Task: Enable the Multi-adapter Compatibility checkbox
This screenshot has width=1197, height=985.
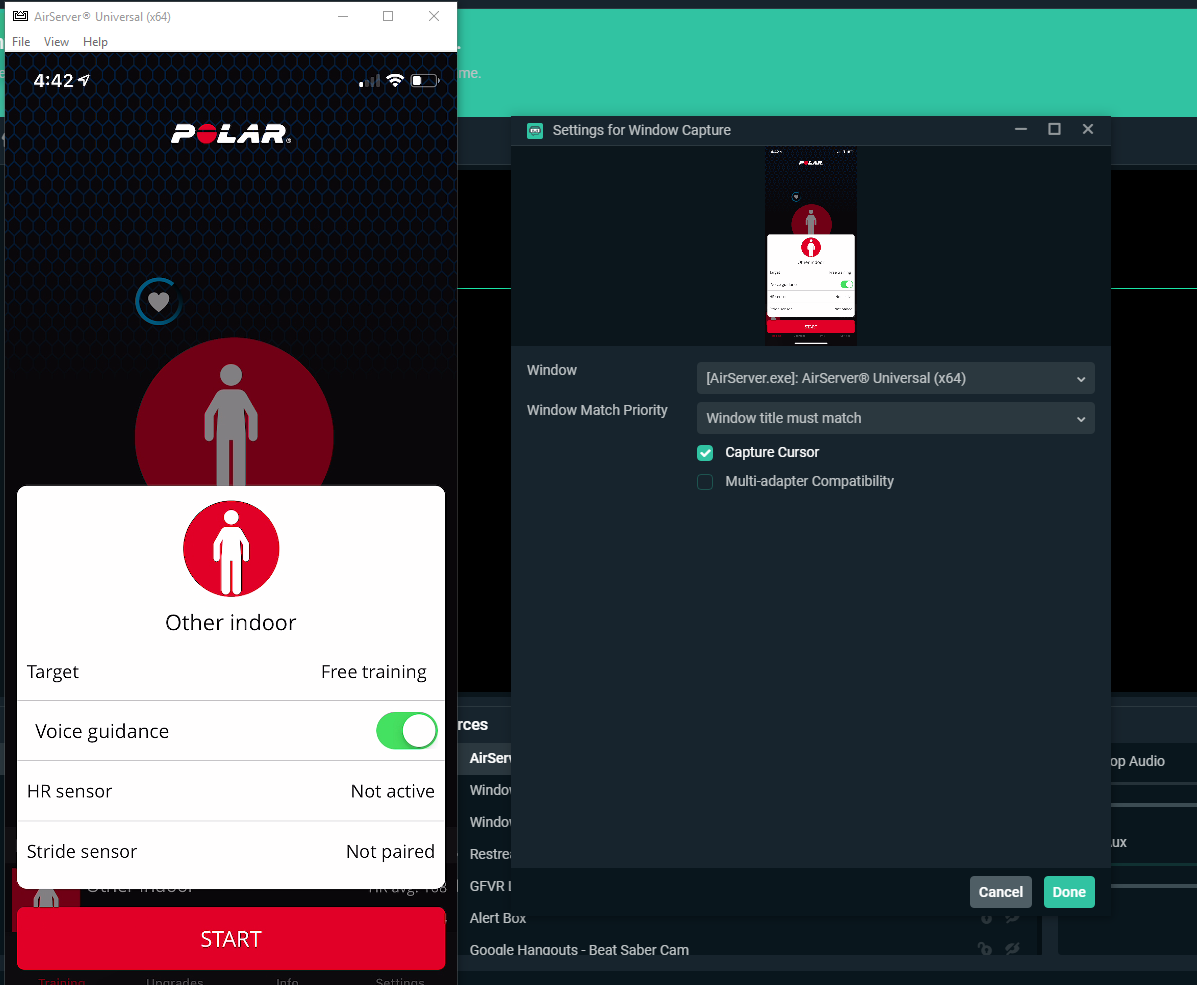Action: 705,482
